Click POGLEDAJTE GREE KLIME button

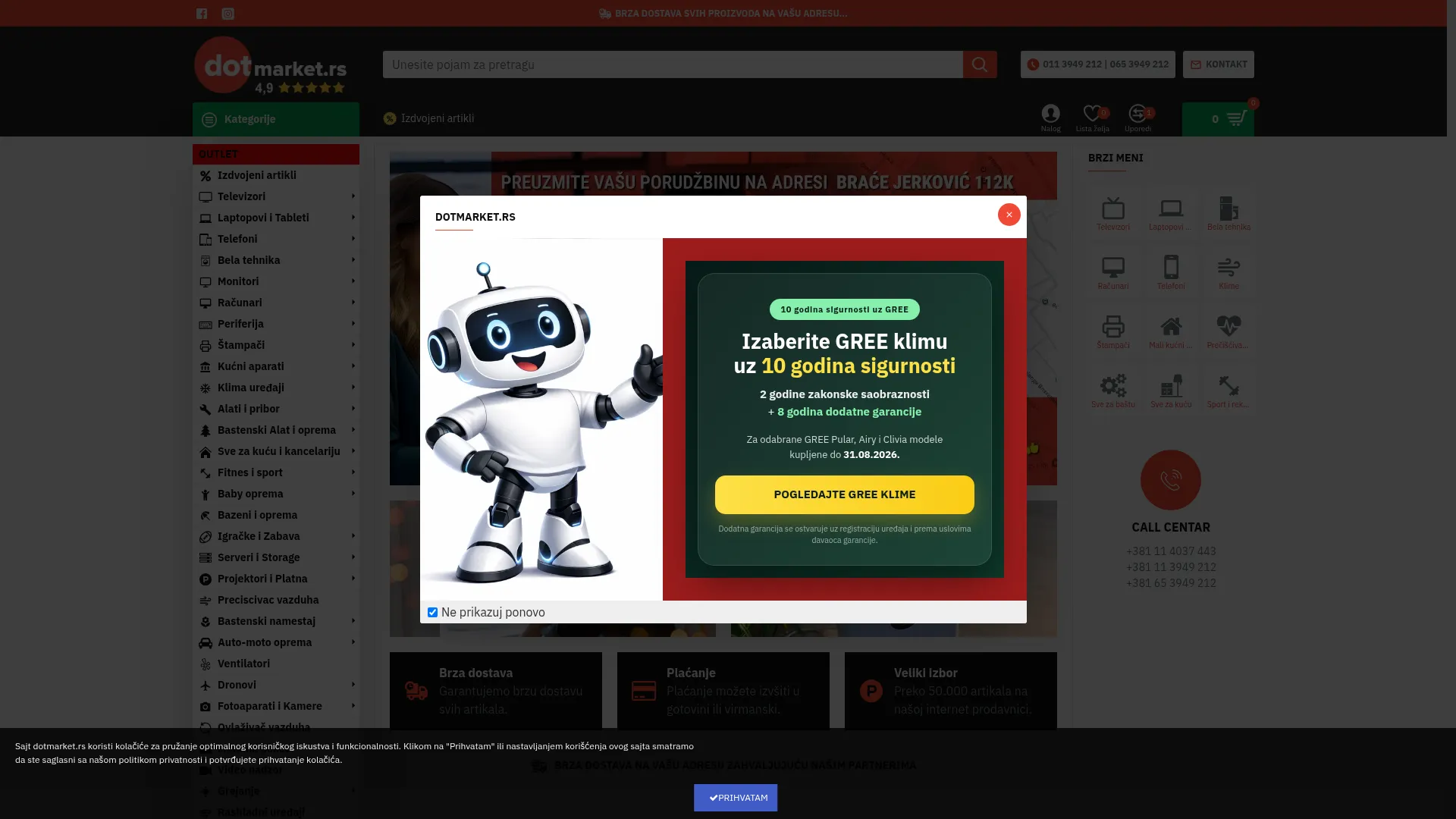click(x=844, y=494)
